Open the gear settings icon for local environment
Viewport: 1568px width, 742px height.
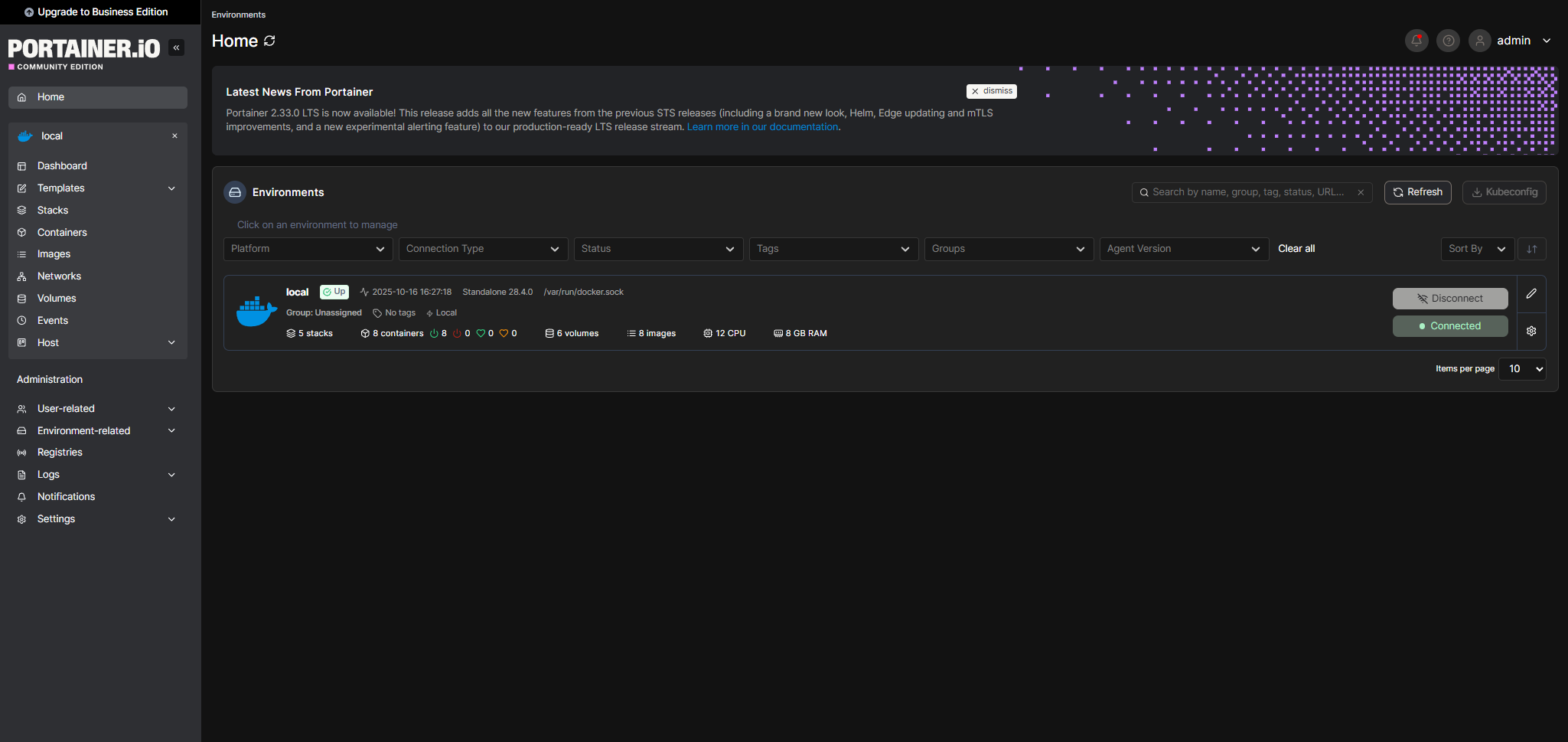click(1531, 332)
